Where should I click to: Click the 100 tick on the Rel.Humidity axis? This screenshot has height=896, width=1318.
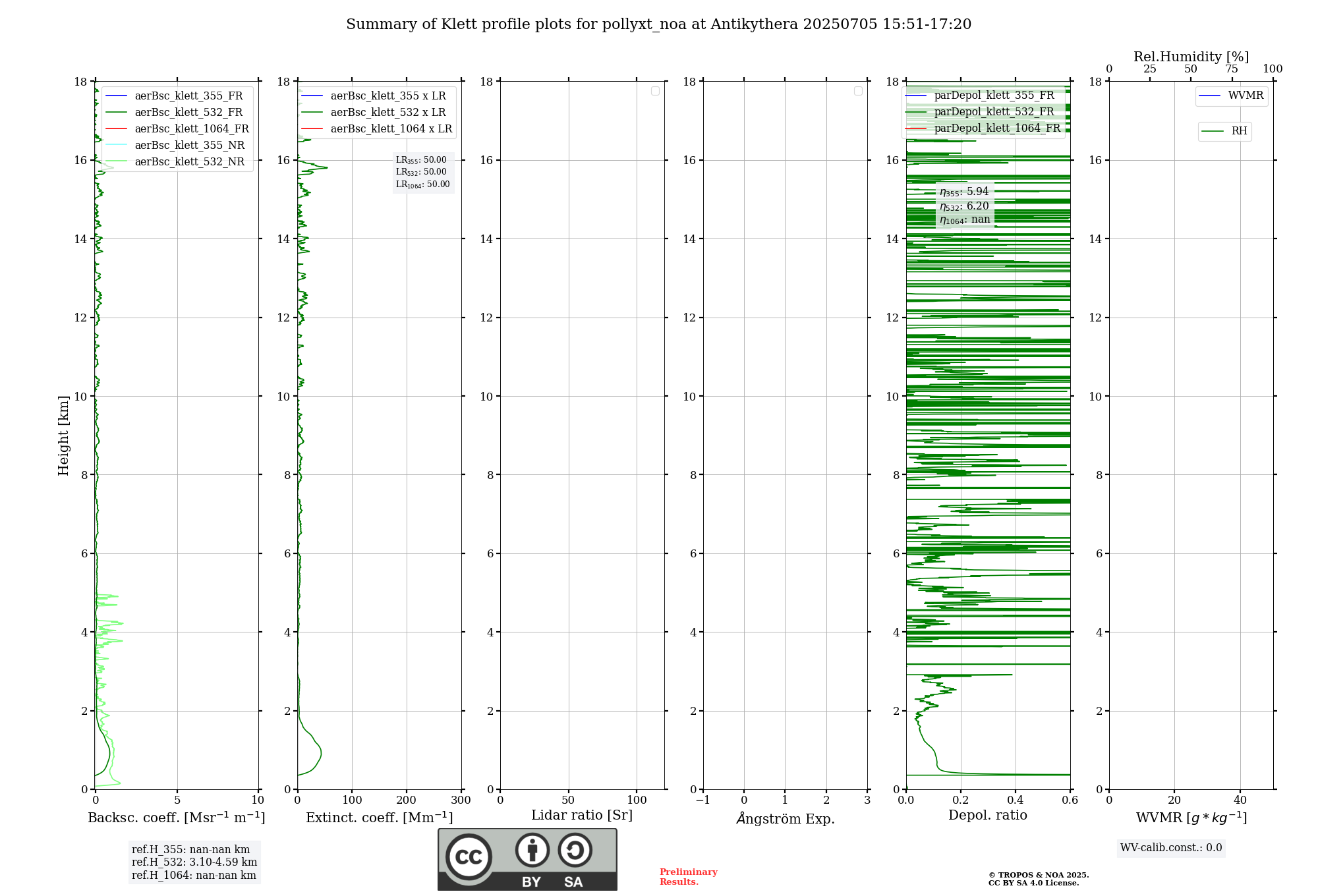(x=1273, y=69)
